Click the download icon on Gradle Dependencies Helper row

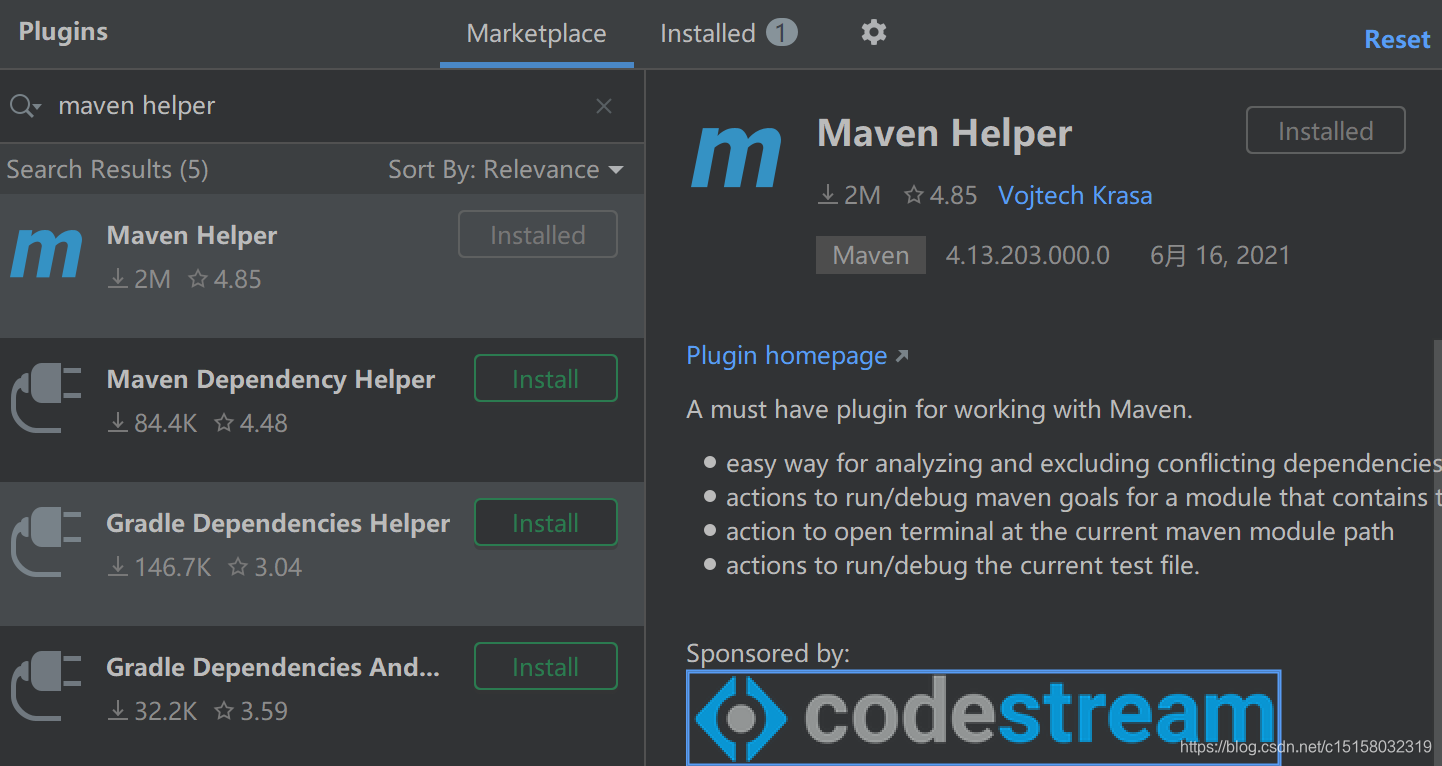click(118, 567)
